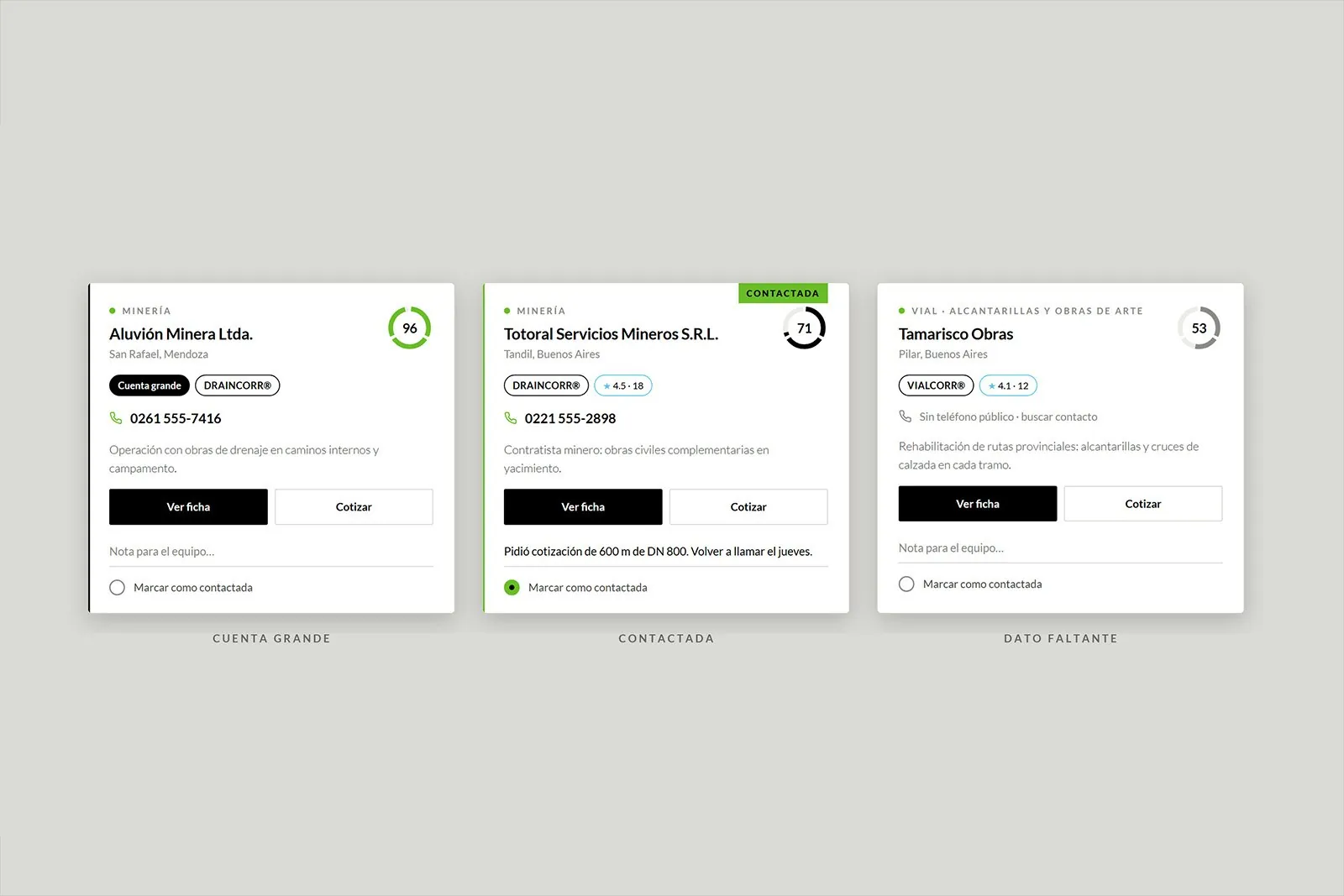Click the DRAINCORR® tag on Totoral card

click(x=546, y=385)
